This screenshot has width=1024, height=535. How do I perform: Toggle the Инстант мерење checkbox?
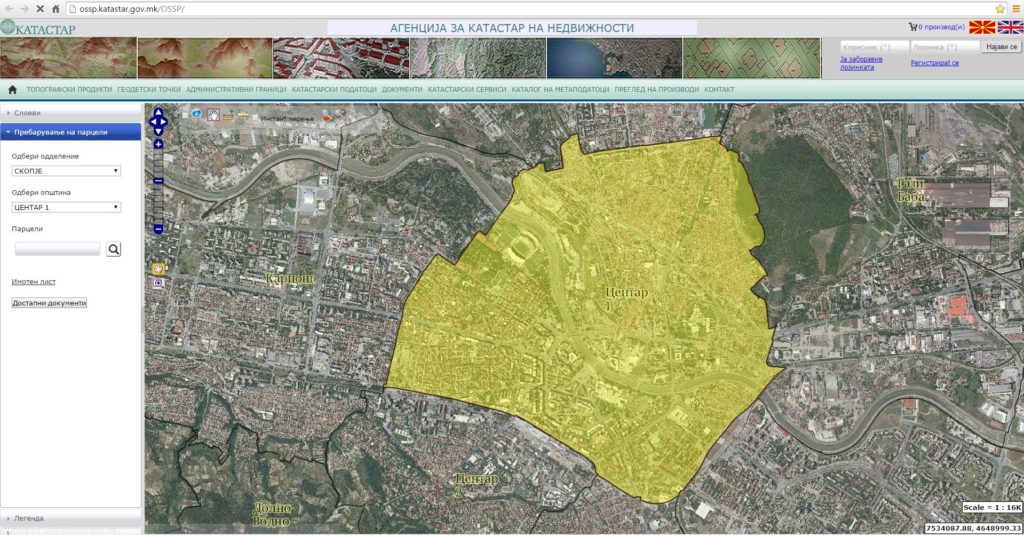[x=254, y=116]
